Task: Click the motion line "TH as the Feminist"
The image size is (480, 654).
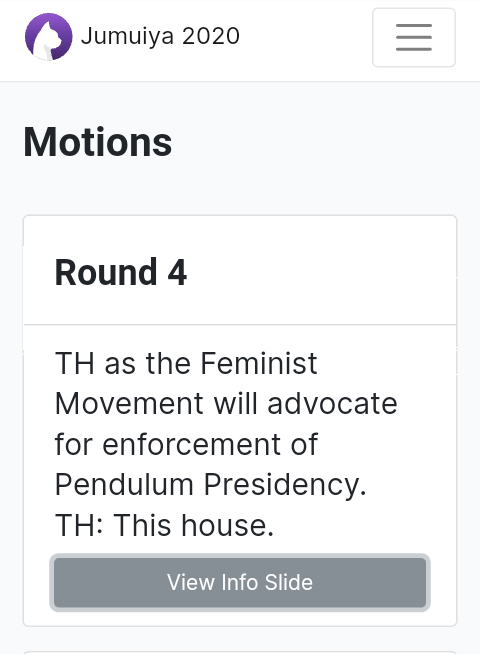Action: pos(186,363)
